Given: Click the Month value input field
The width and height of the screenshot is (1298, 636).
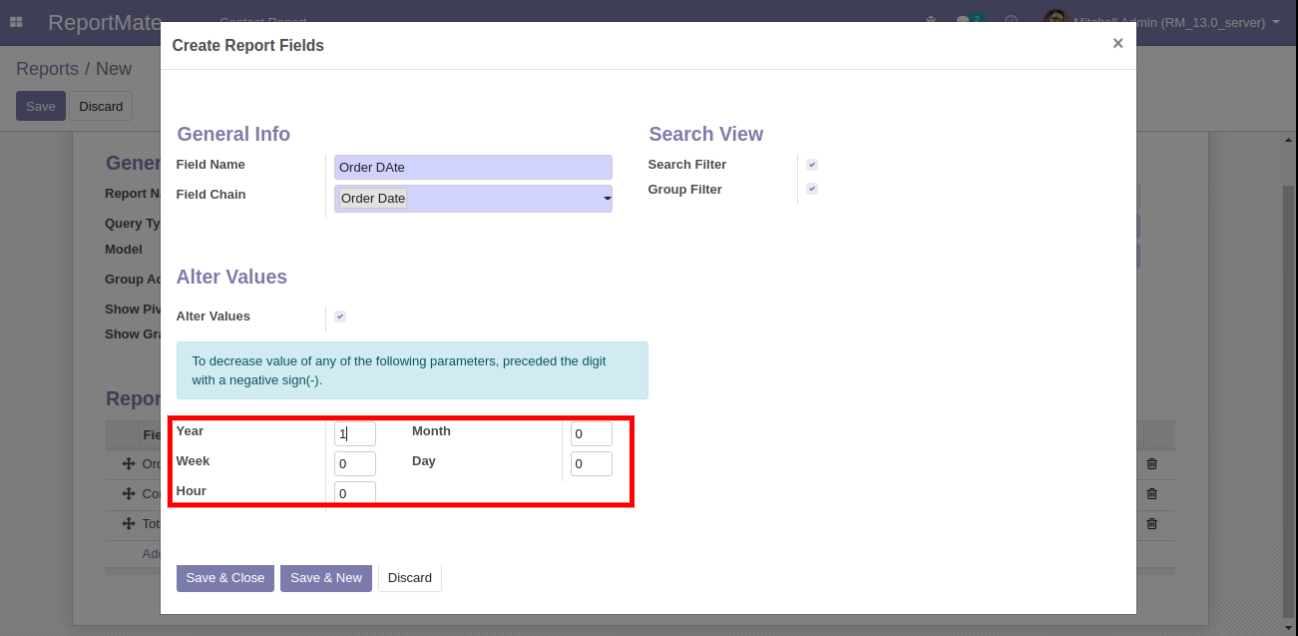Looking at the screenshot, I should coord(591,434).
